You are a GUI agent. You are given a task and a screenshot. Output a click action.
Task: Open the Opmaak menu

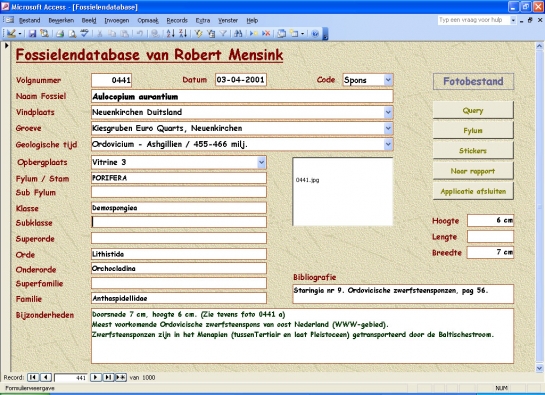pos(148,21)
